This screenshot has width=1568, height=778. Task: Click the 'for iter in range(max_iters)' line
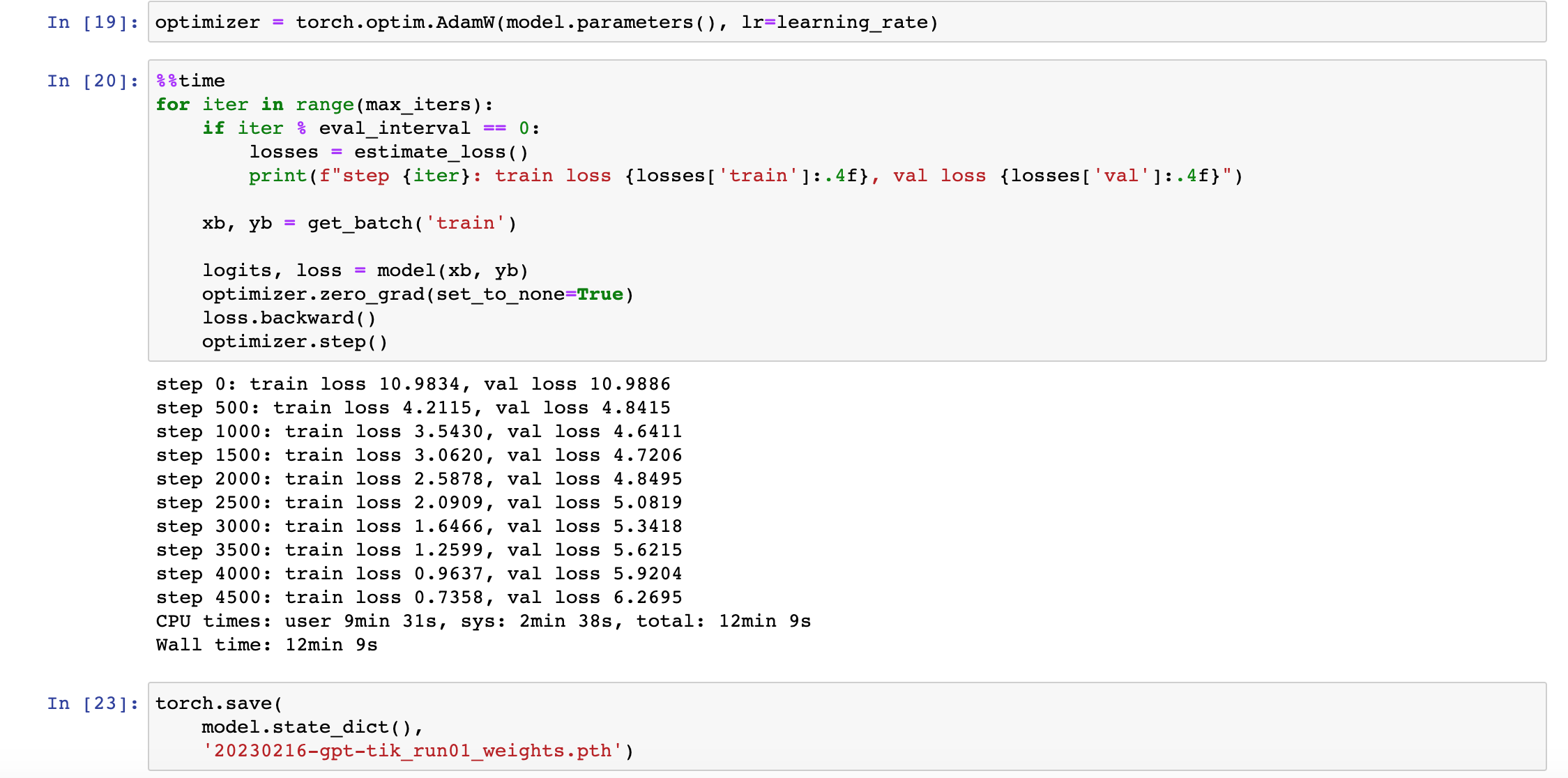click(325, 105)
